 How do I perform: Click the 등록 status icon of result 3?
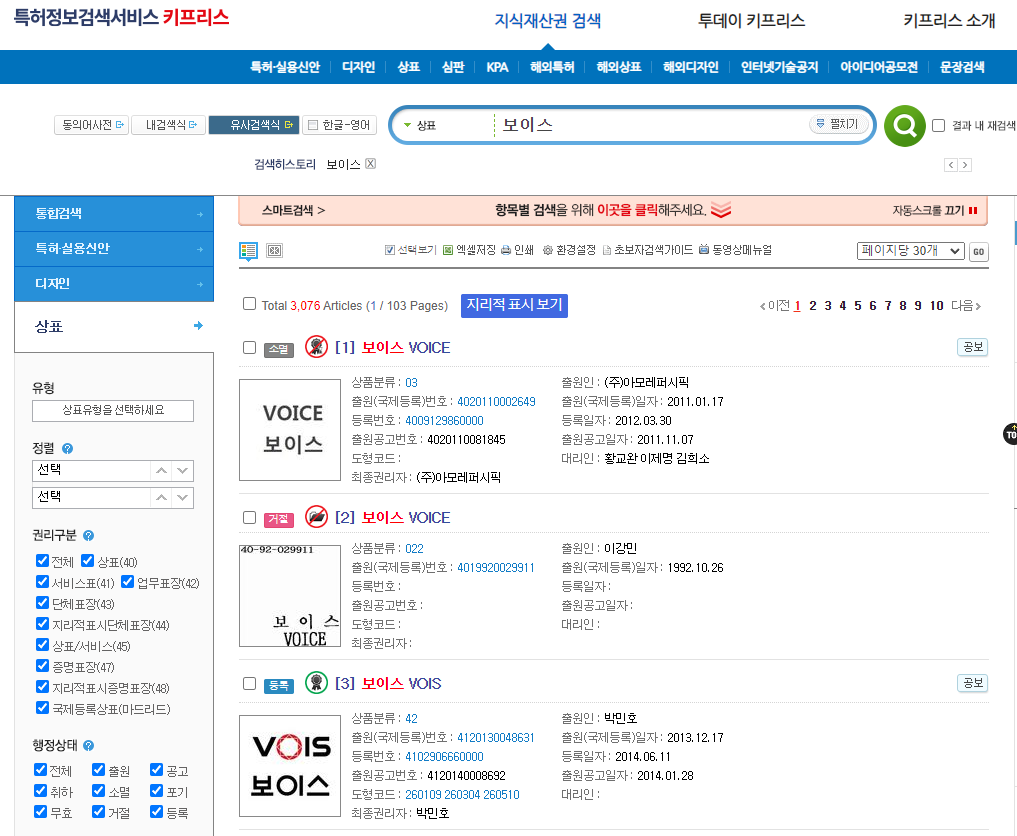[x=317, y=683]
